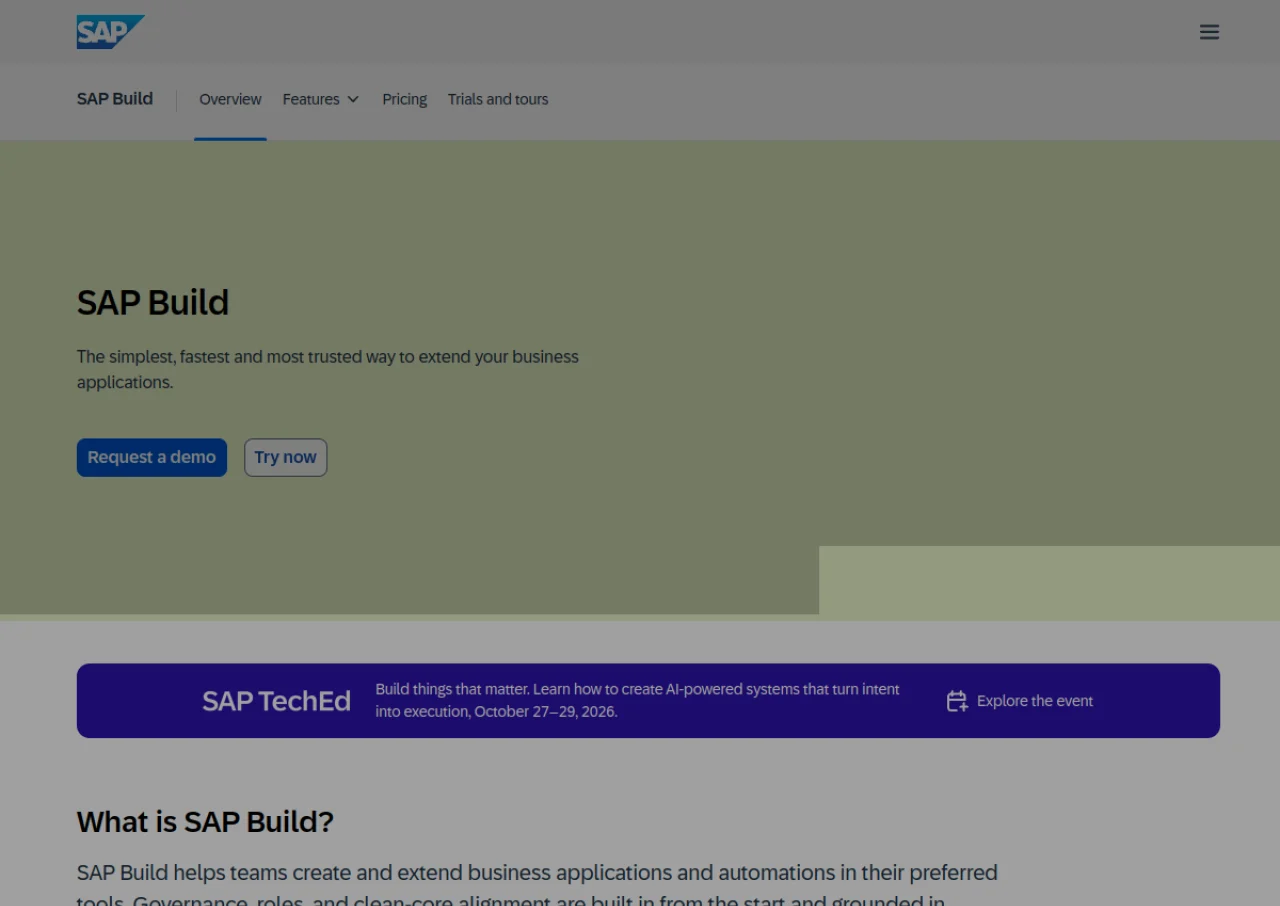This screenshot has height=906, width=1280.
Task: Click the What is SAP Build? heading
Action: pos(205,822)
